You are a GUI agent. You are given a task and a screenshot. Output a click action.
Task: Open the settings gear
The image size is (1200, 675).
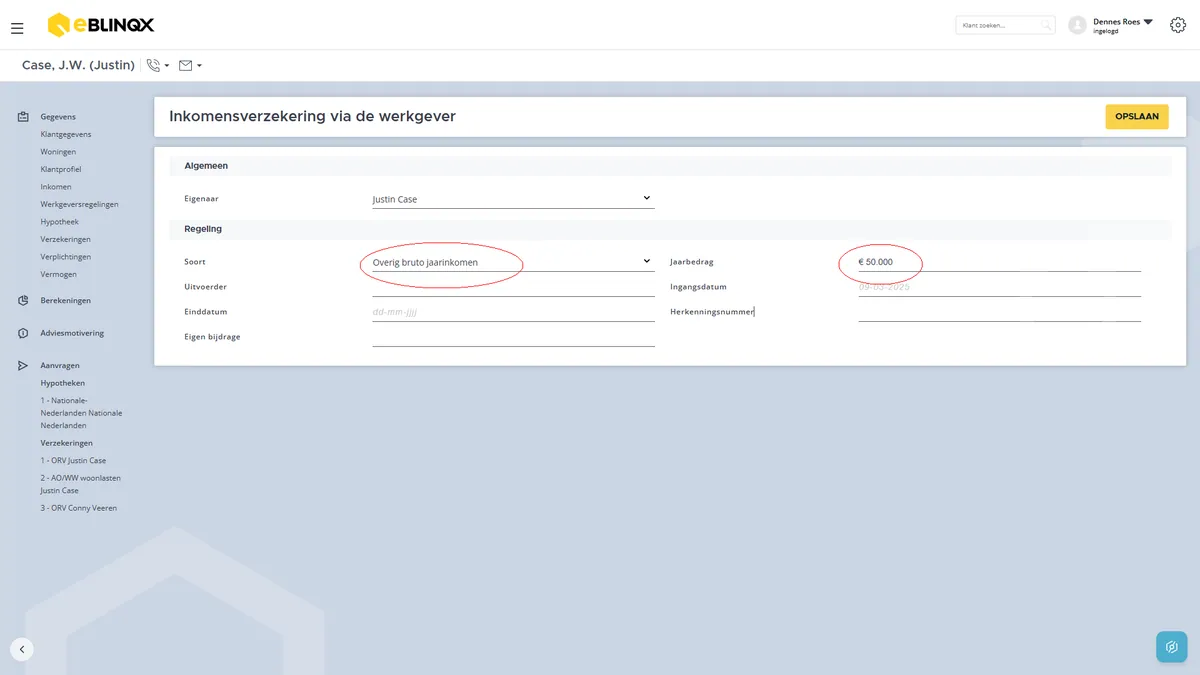pyautogui.click(x=1178, y=25)
